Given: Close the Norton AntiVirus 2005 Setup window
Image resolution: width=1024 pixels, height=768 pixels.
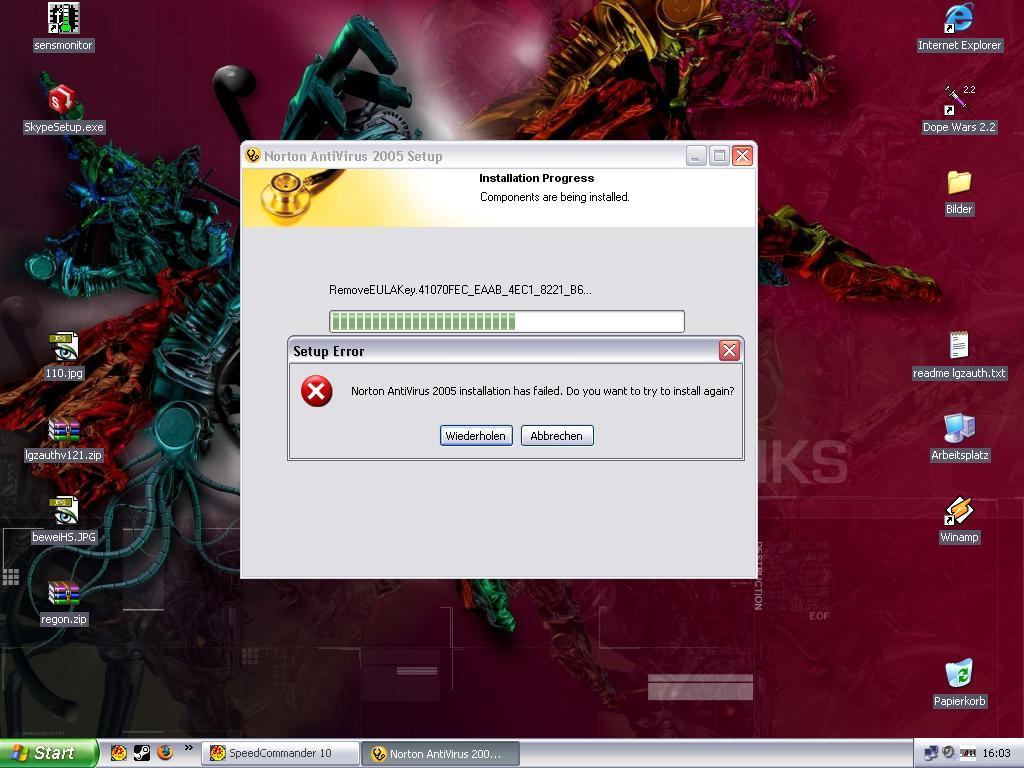Looking at the screenshot, I should 742,155.
